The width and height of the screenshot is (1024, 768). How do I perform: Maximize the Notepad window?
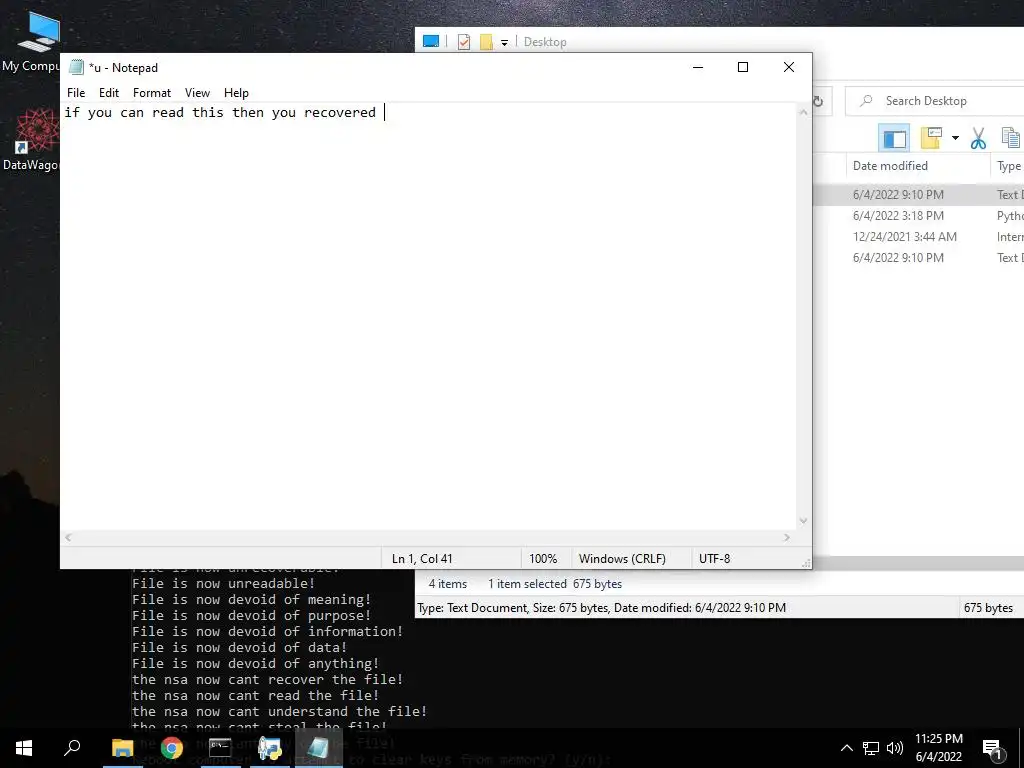743,67
